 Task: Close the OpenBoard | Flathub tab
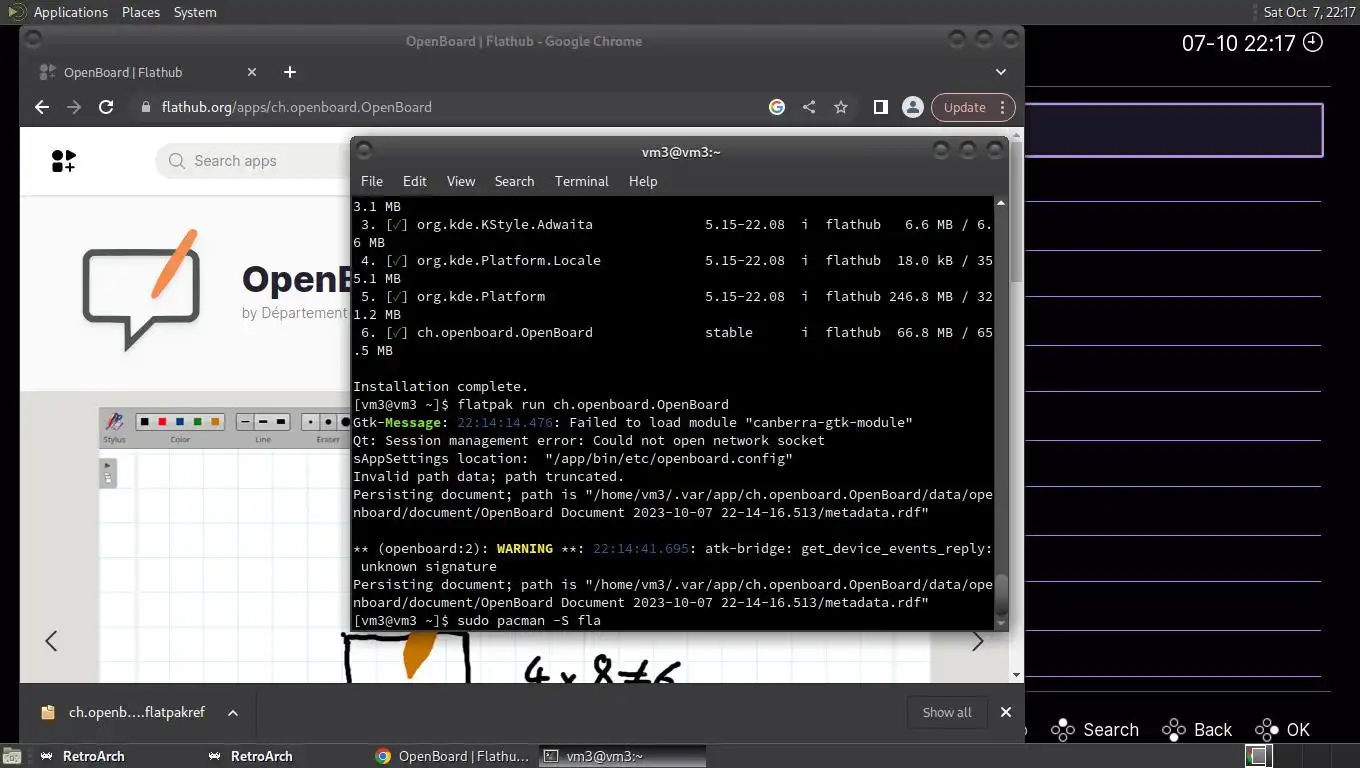(x=252, y=72)
